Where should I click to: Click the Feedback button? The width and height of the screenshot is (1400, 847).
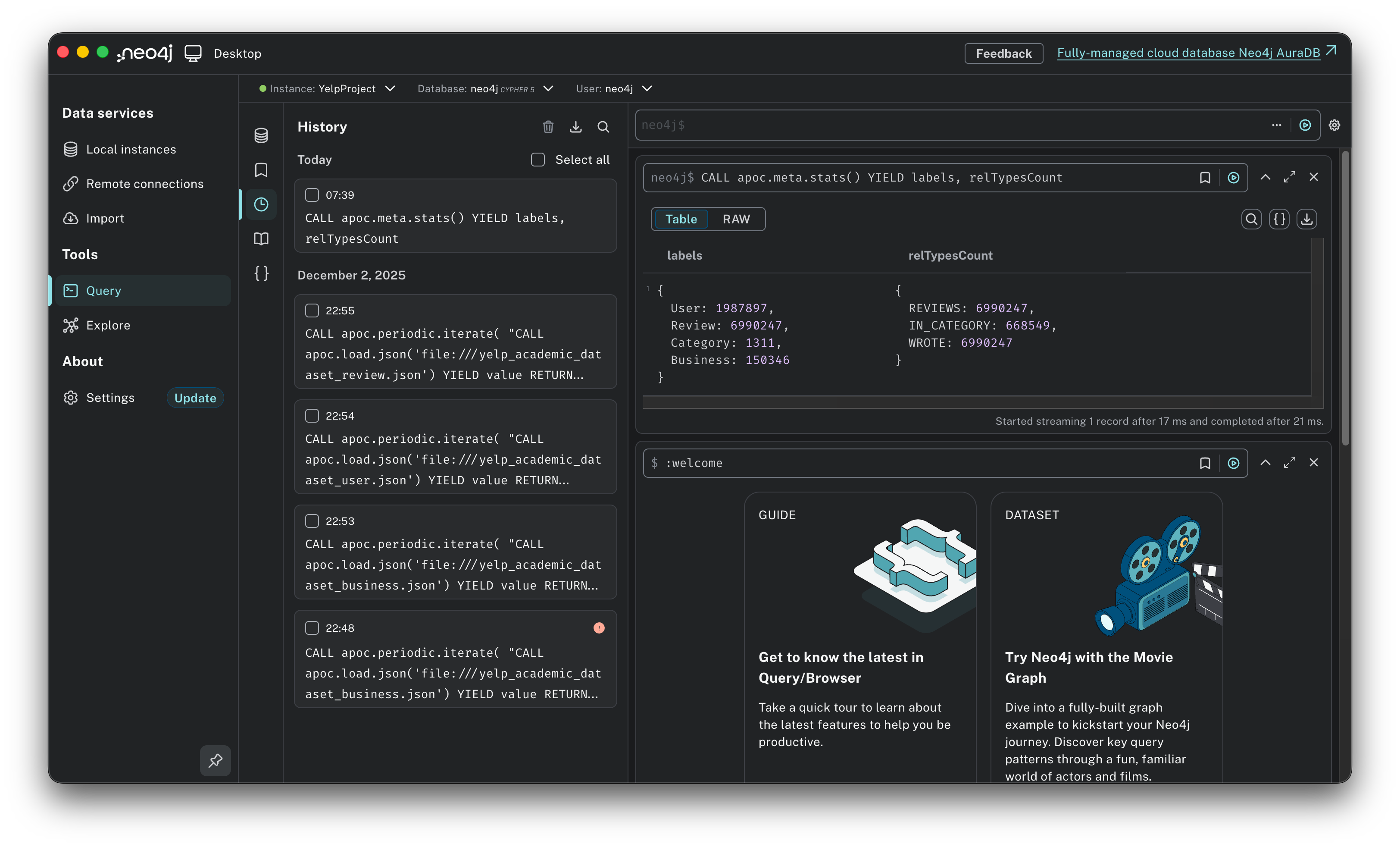coord(1003,53)
